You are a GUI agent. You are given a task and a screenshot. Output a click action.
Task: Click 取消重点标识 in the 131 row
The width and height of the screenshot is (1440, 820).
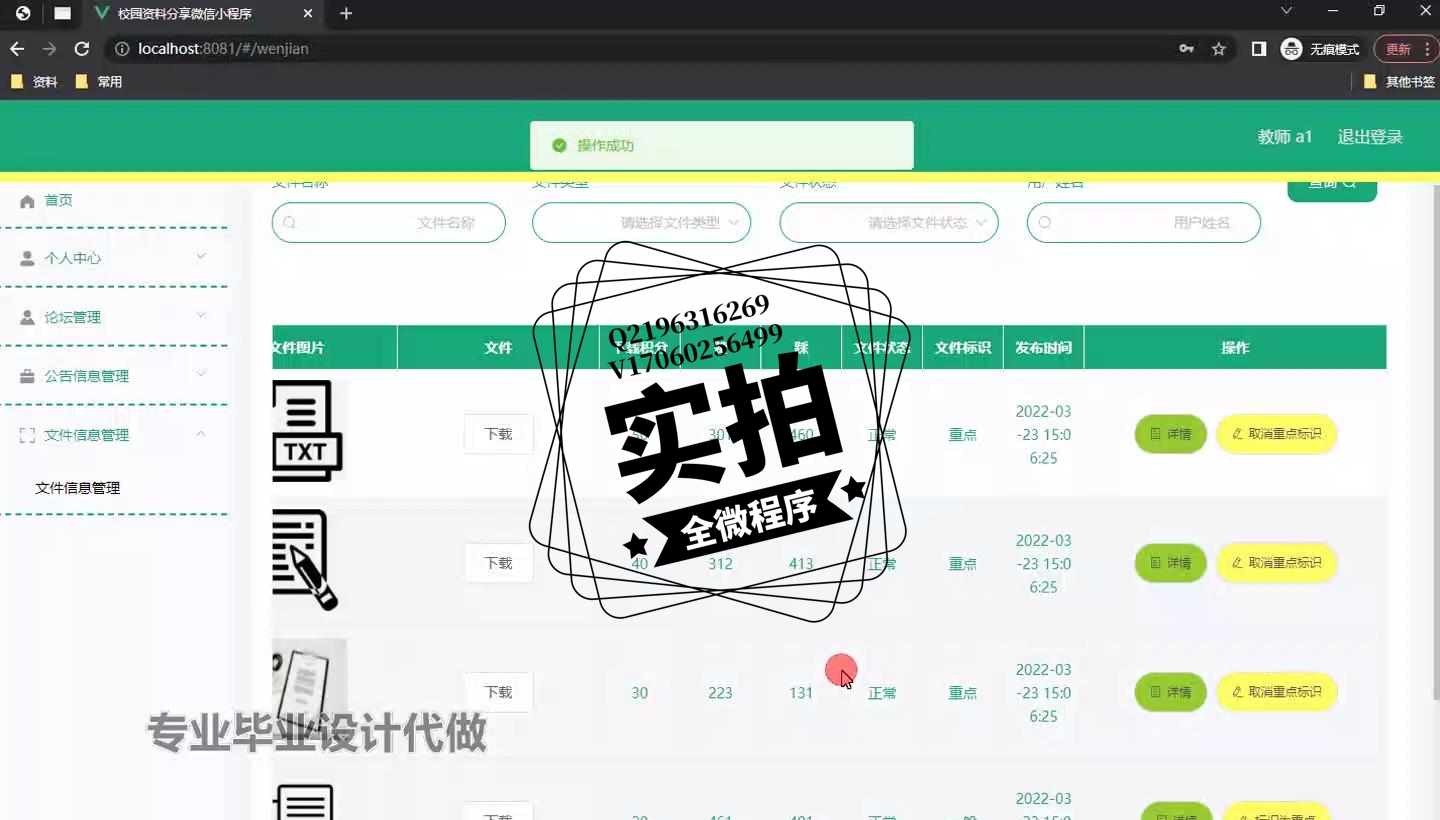point(1277,692)
